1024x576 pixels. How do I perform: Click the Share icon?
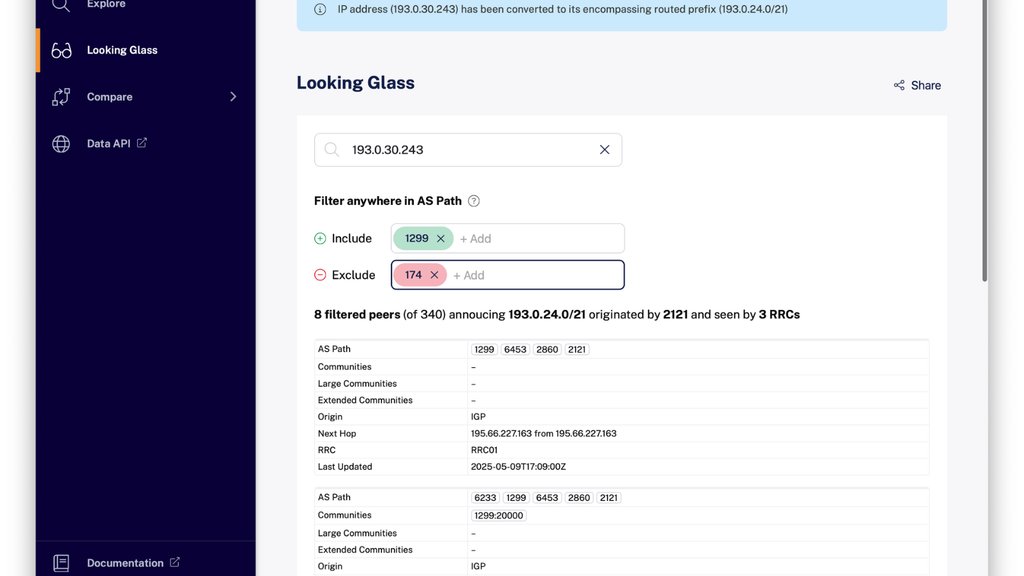click(899, 85)
